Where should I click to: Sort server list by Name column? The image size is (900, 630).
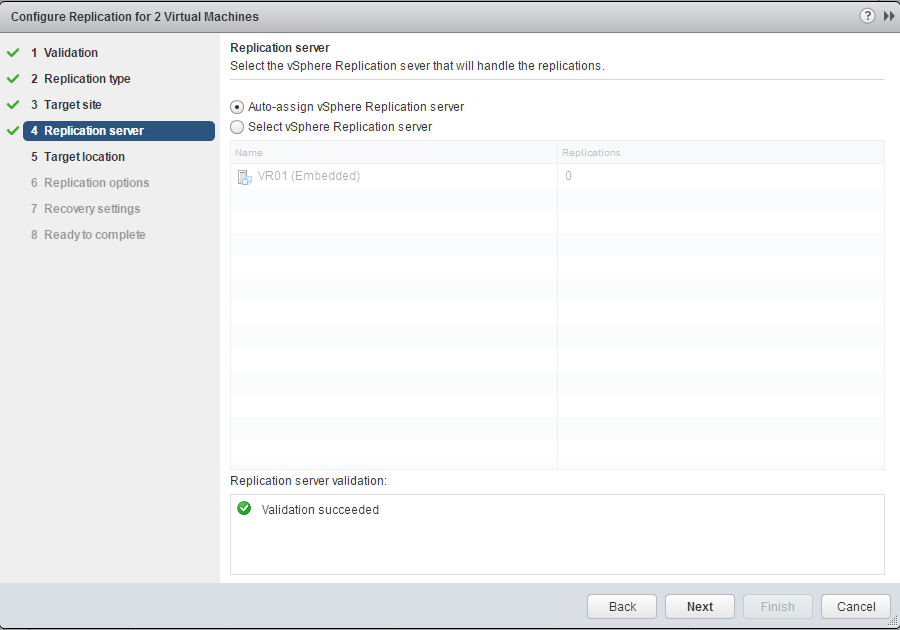click(392, 153)
